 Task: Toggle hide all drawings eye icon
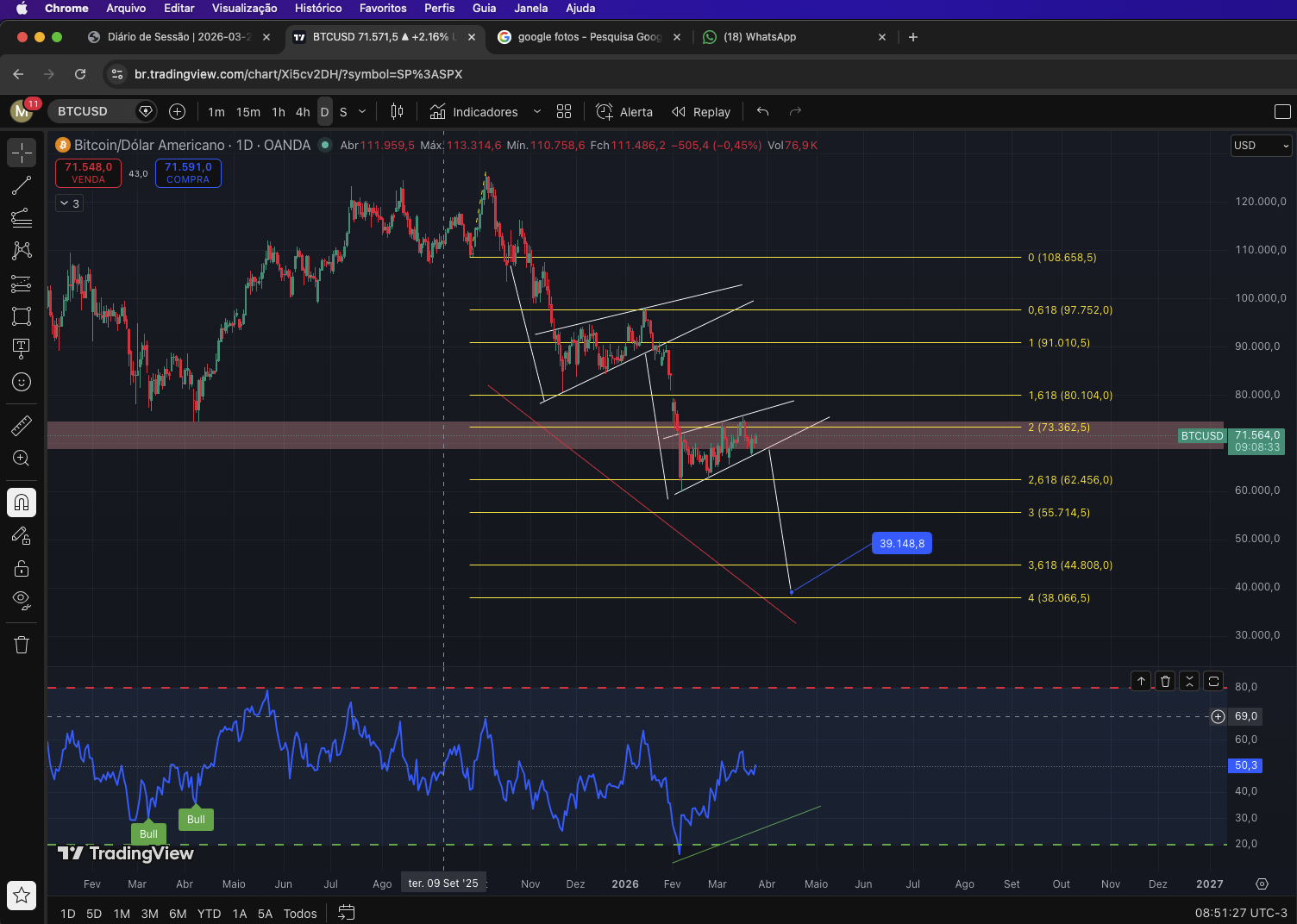(22, 600)
